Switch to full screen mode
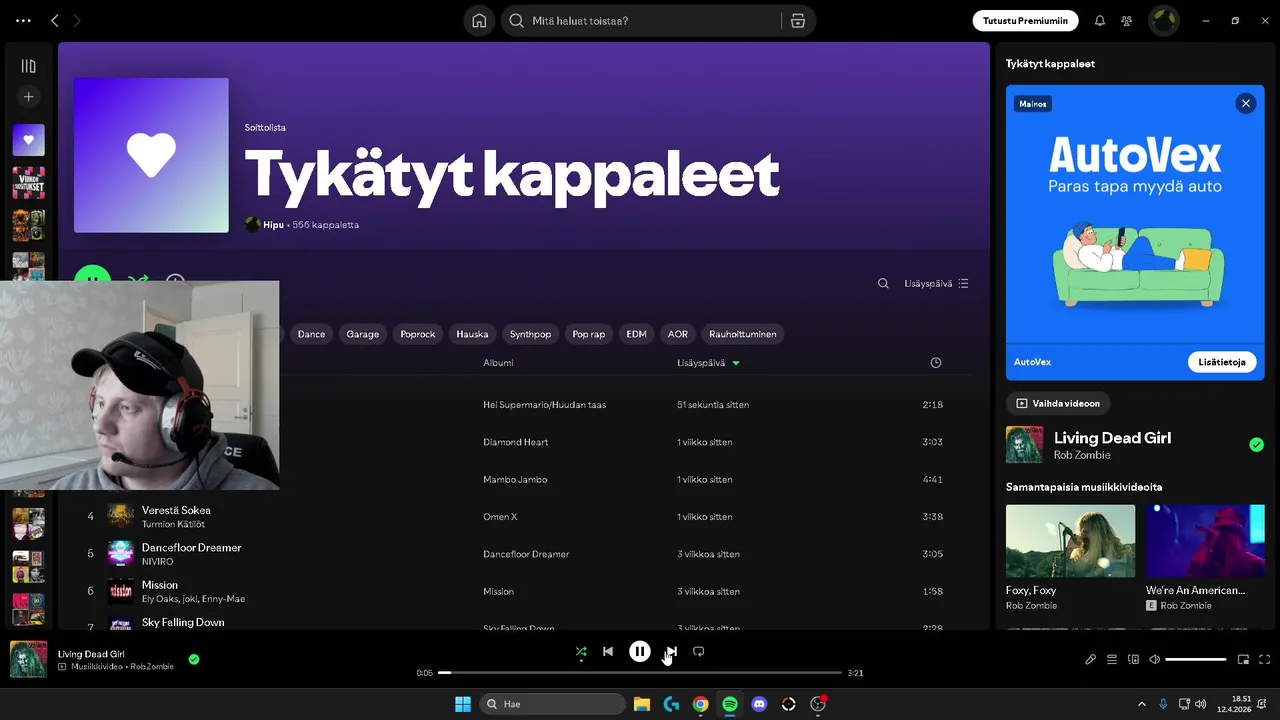The image size is (1280, 720). 1265,660
